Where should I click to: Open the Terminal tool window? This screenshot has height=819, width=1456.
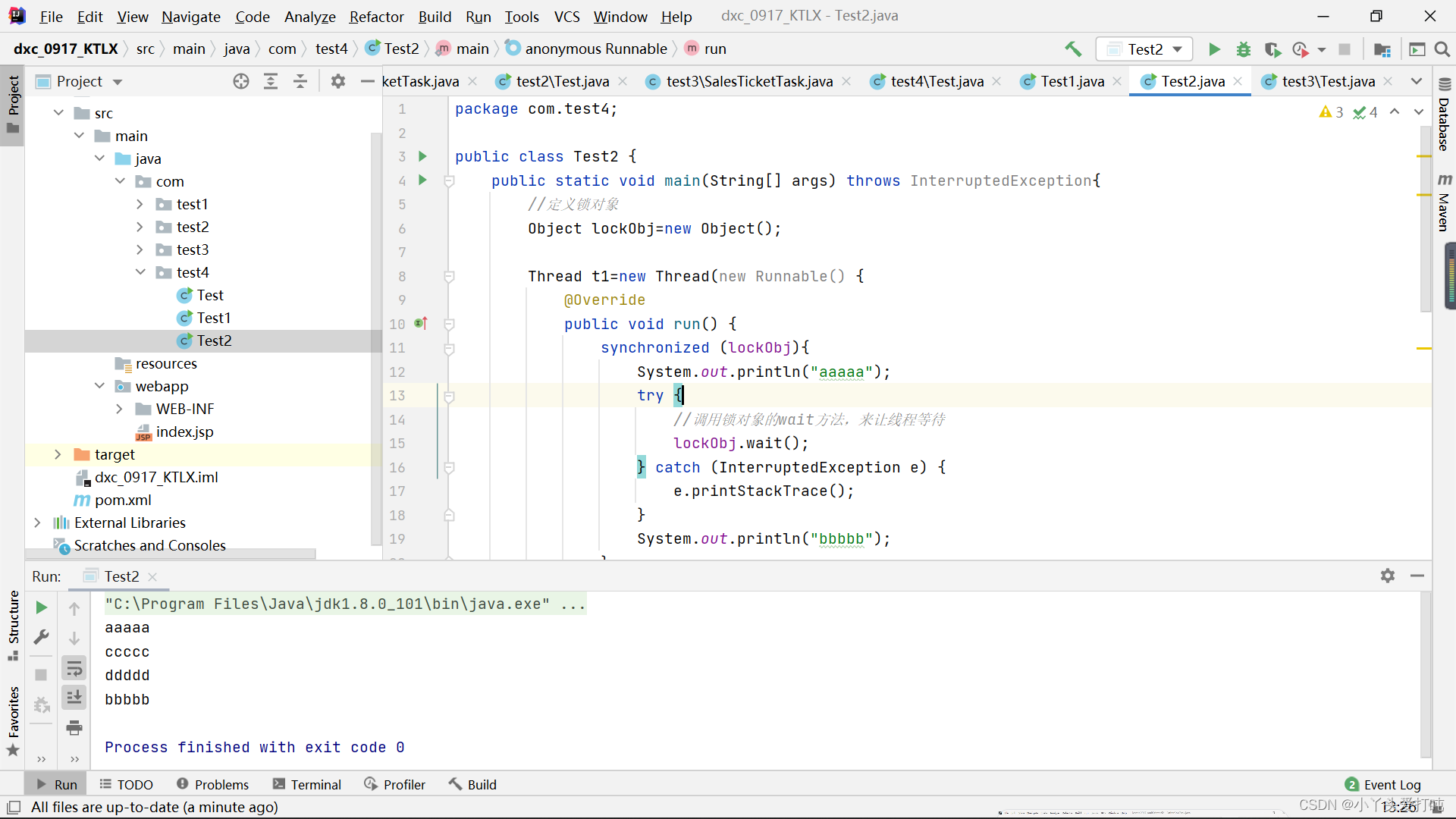[x=307, y=785]
